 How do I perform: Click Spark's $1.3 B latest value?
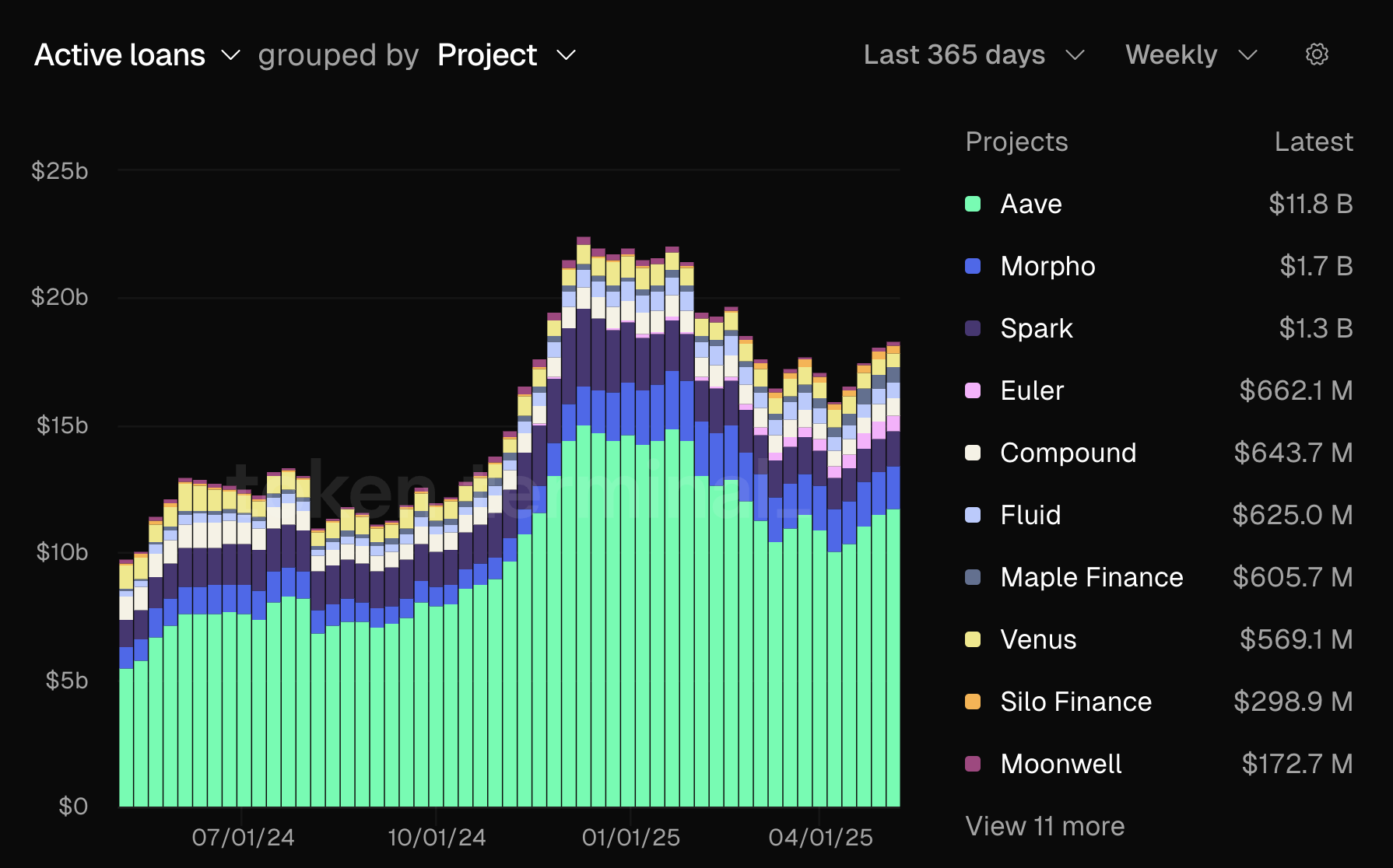click(x=1316, y=328)
